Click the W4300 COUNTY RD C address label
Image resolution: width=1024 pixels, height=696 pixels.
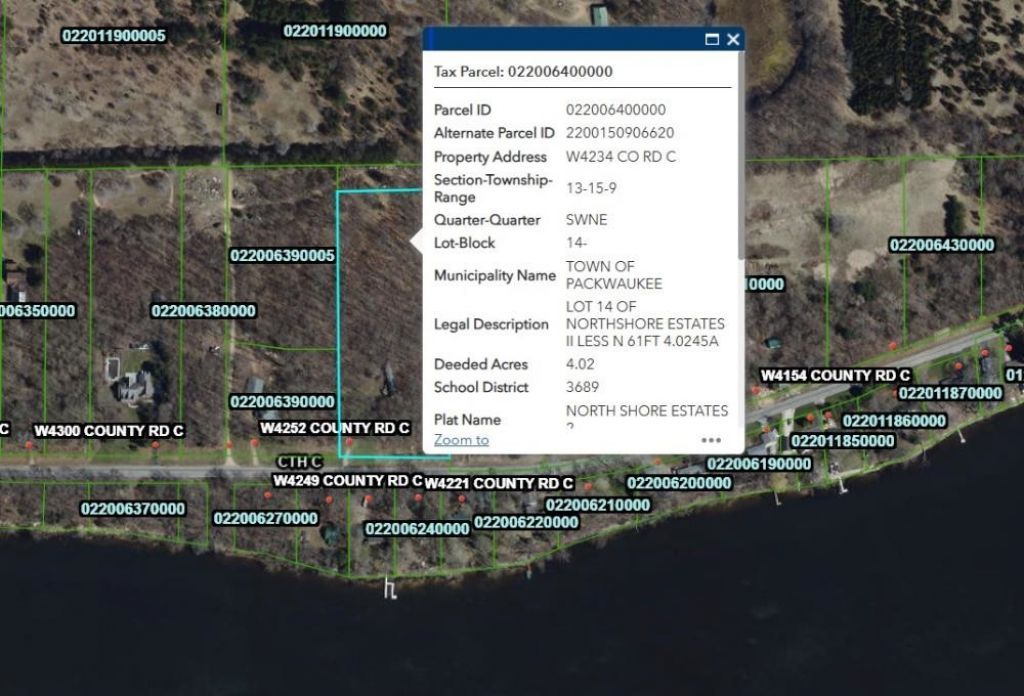[109, 431]
